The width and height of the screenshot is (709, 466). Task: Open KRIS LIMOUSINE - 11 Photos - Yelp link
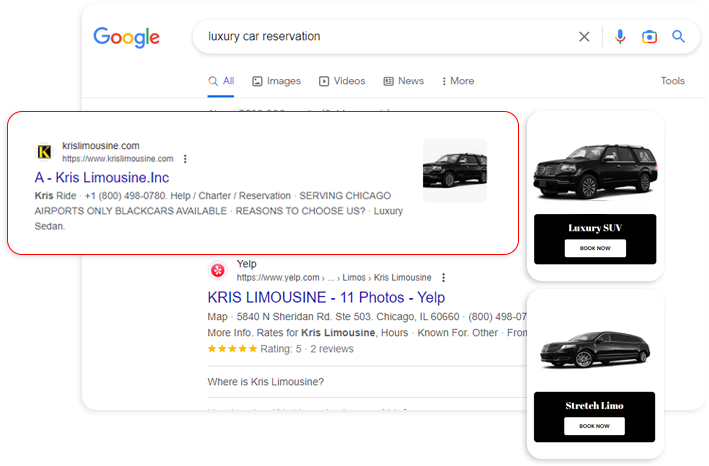326,297
